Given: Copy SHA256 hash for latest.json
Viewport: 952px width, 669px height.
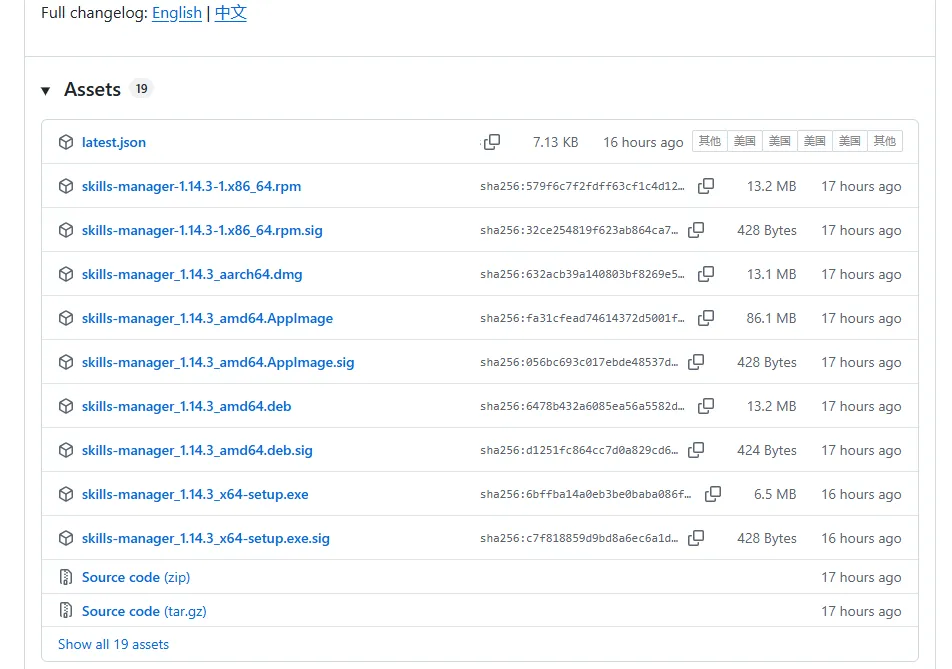Looking at the screenshot, I should (x=492, y=142).
